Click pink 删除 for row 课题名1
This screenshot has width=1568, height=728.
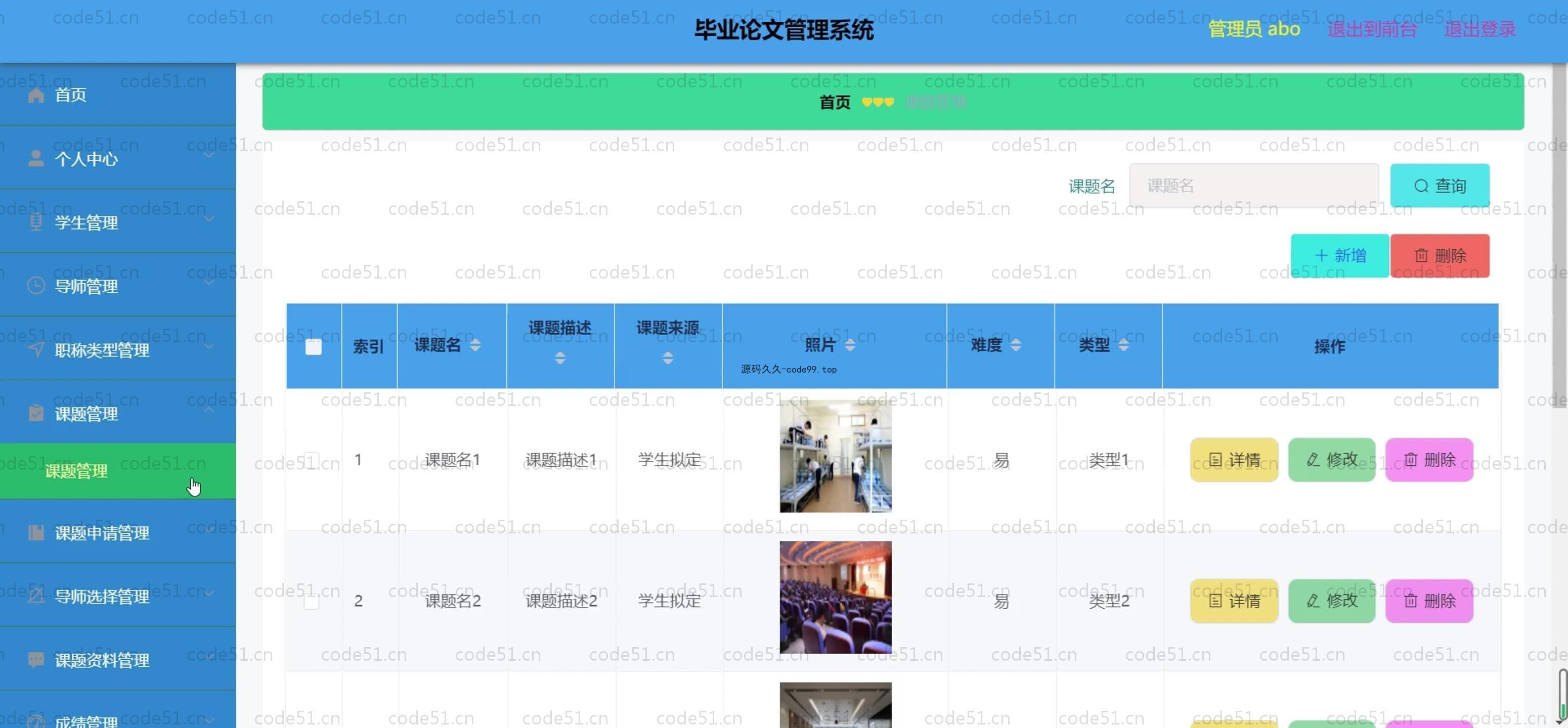1429,460
